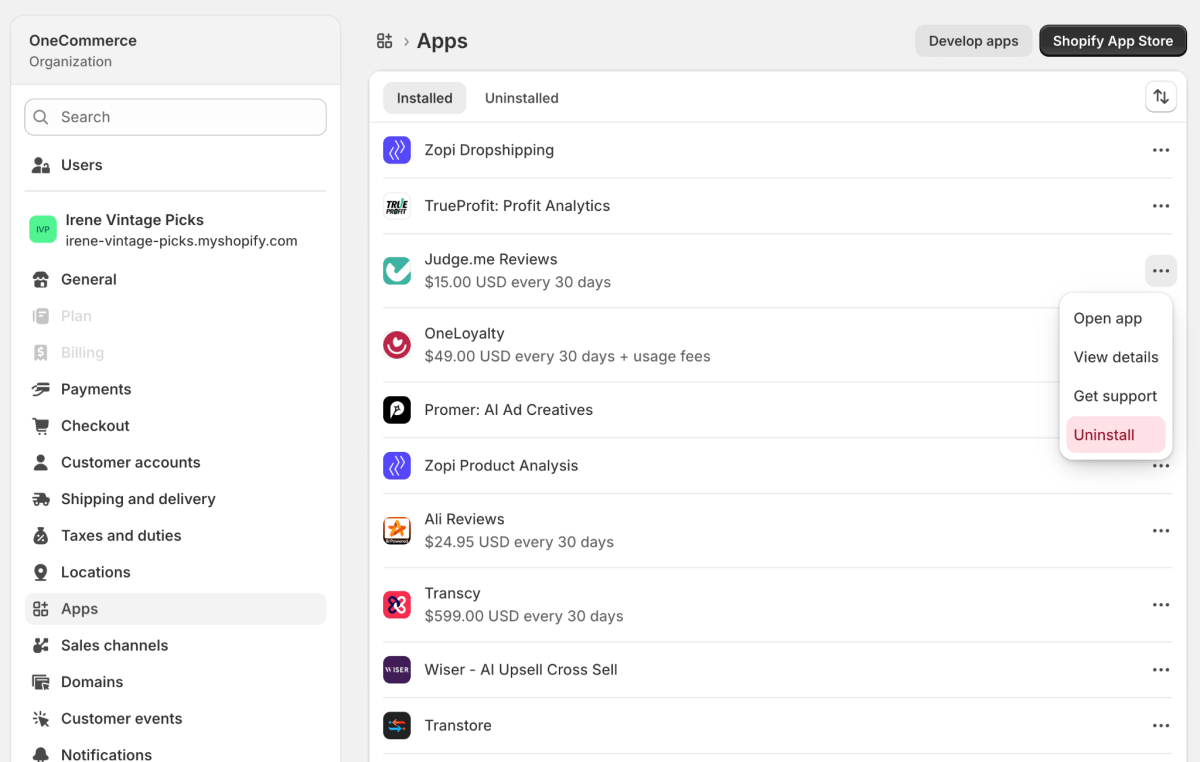The image size is (1200, 762).
Task: Open Users in the sidebar
Action: tap(175, 165)
